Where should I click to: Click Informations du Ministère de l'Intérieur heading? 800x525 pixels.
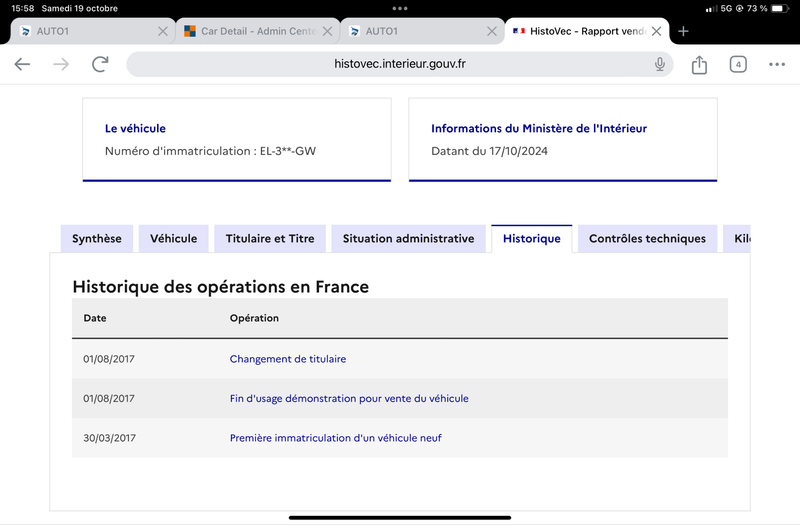pos(539,129)
